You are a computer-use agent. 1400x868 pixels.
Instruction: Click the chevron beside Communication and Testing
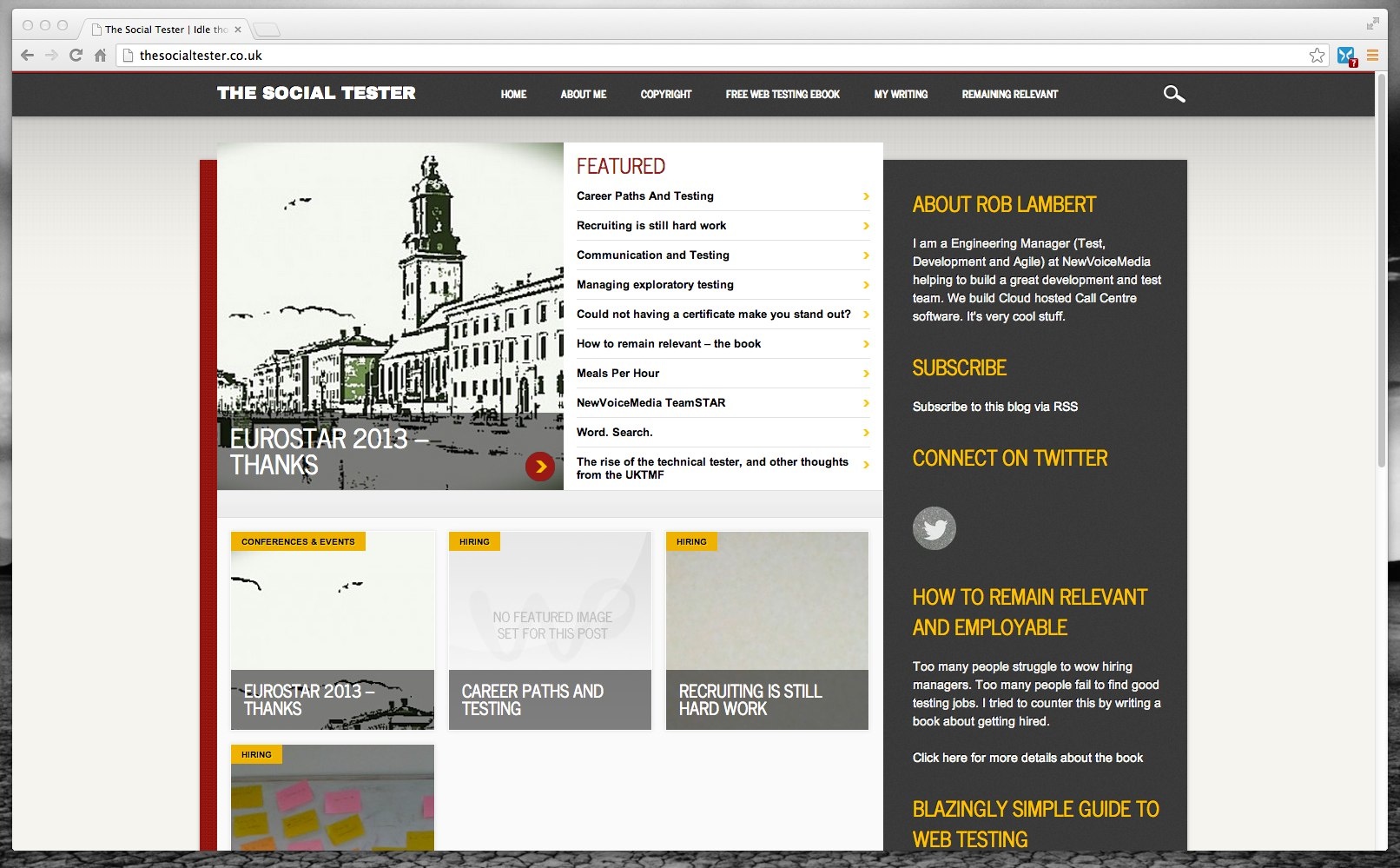pos(866,255)
